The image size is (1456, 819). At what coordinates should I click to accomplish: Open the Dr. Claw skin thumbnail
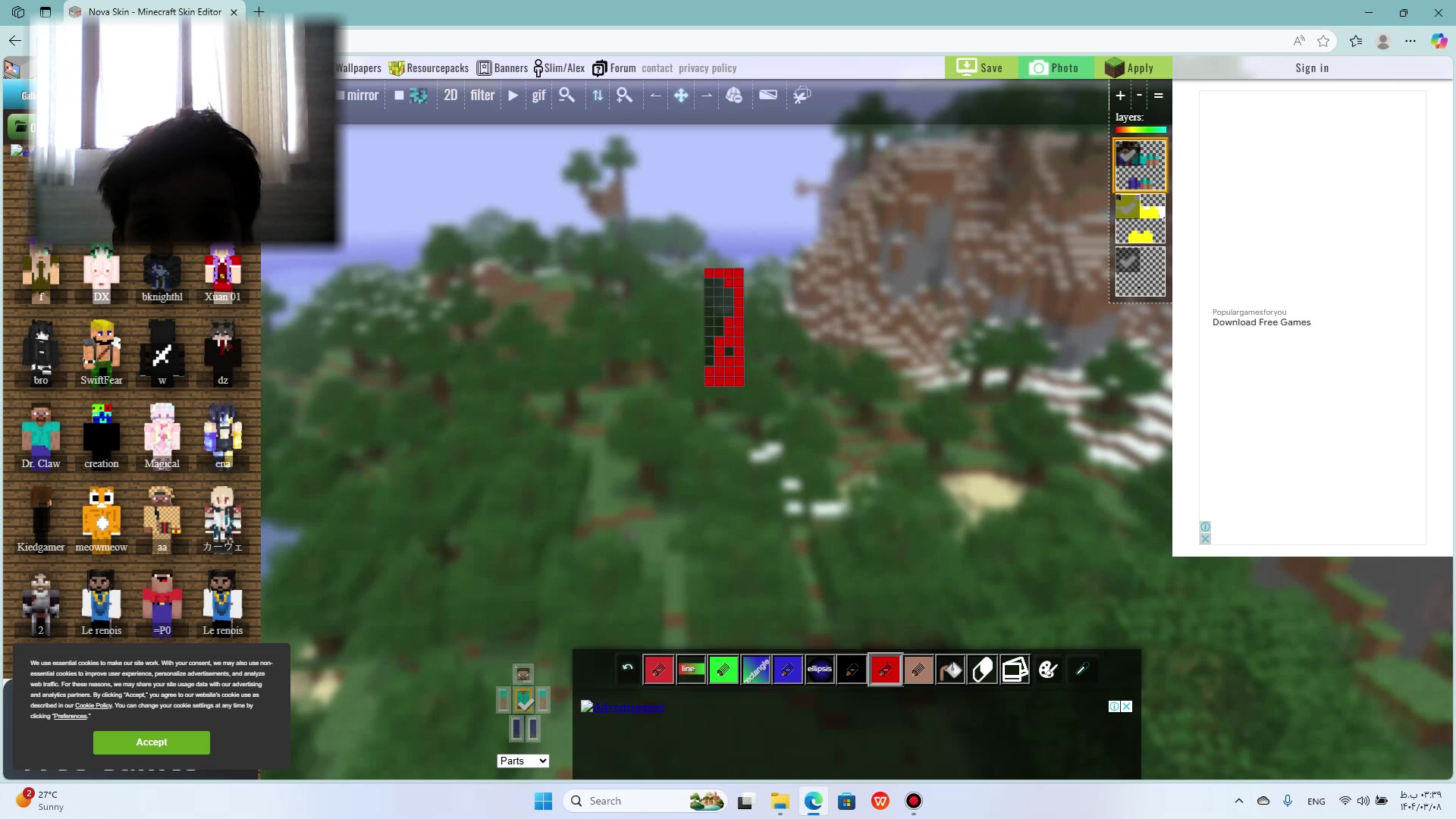(41, 435)
